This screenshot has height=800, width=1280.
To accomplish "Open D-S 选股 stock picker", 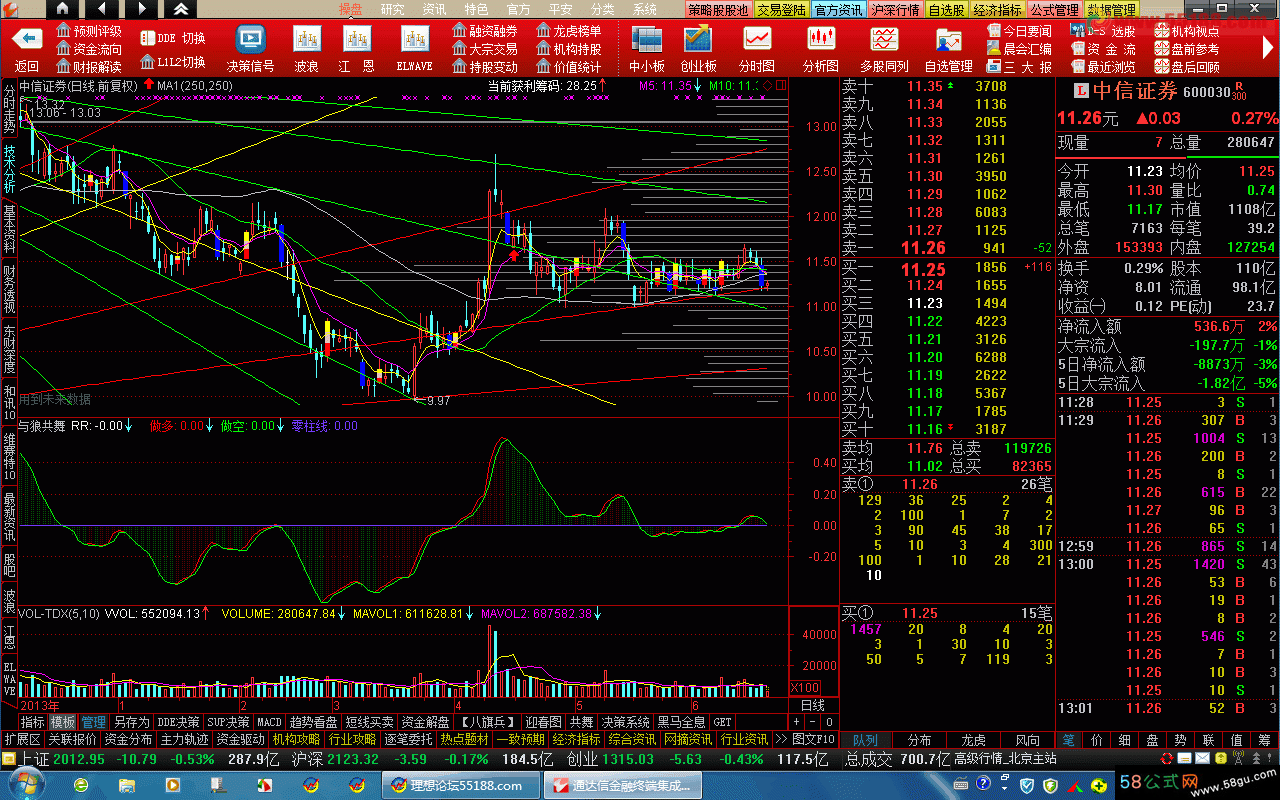I will 1103,31.
